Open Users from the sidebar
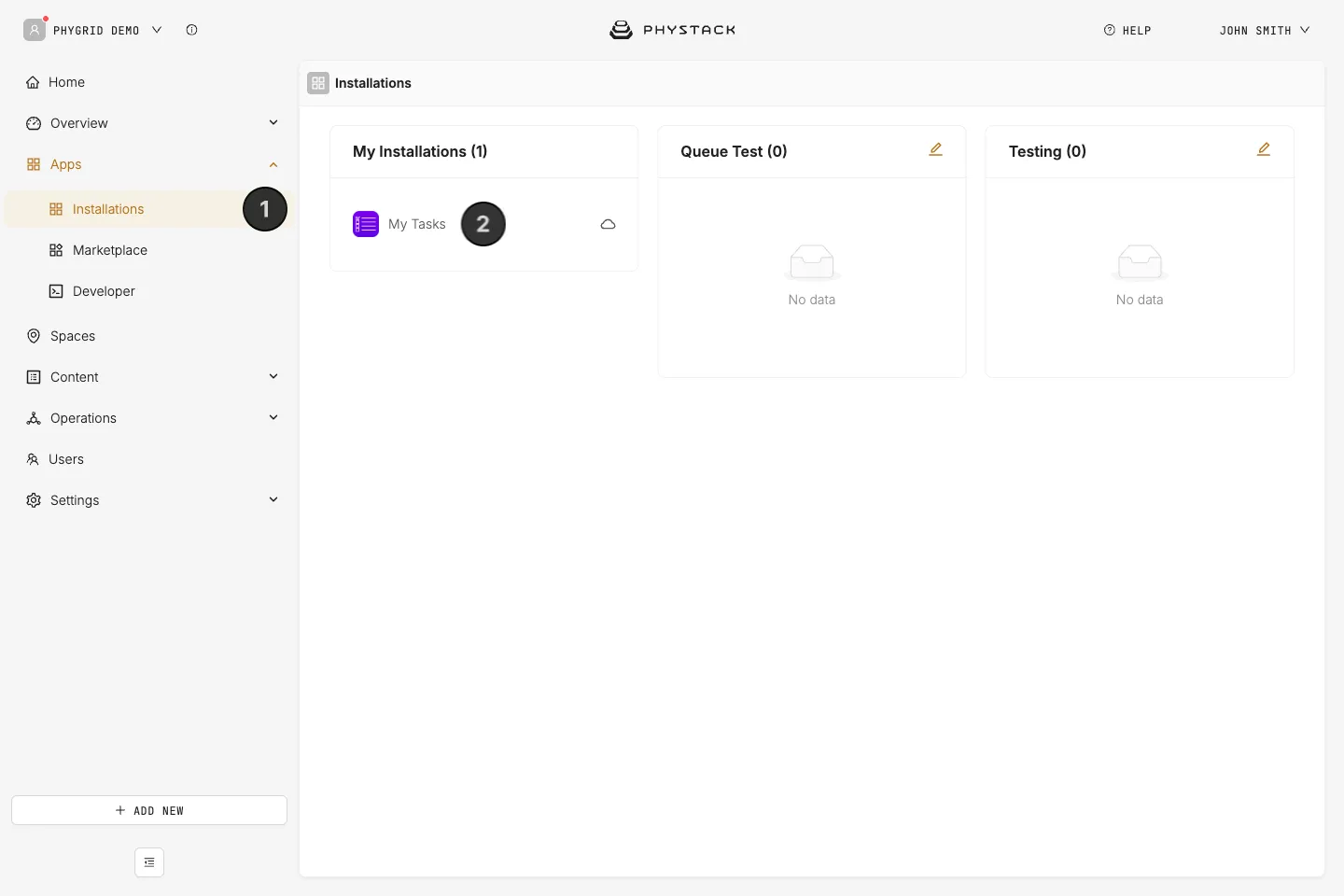1344x896 pixels. (x=149, y=459)
